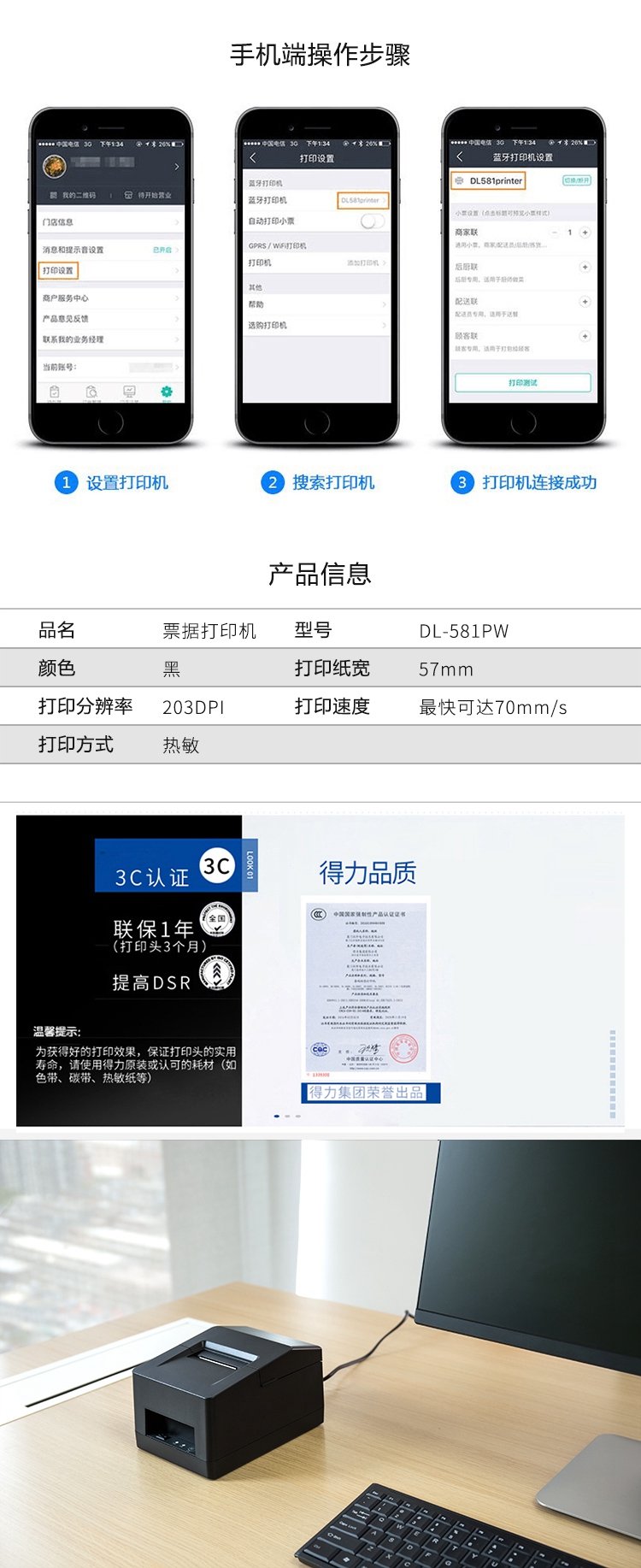Tap back arrow on 蓝牙打印机设置 screen
This screenshot has height=1568, width=641.
tap(460, 156)
